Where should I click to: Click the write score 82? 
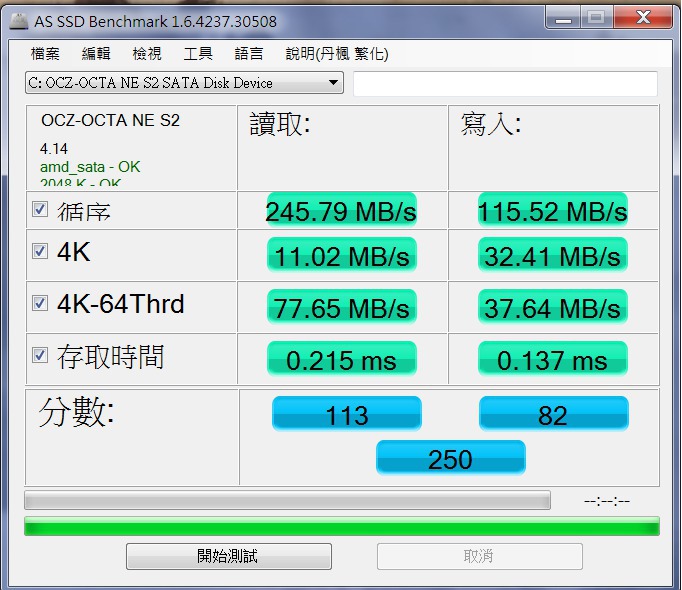pos(554,414)
